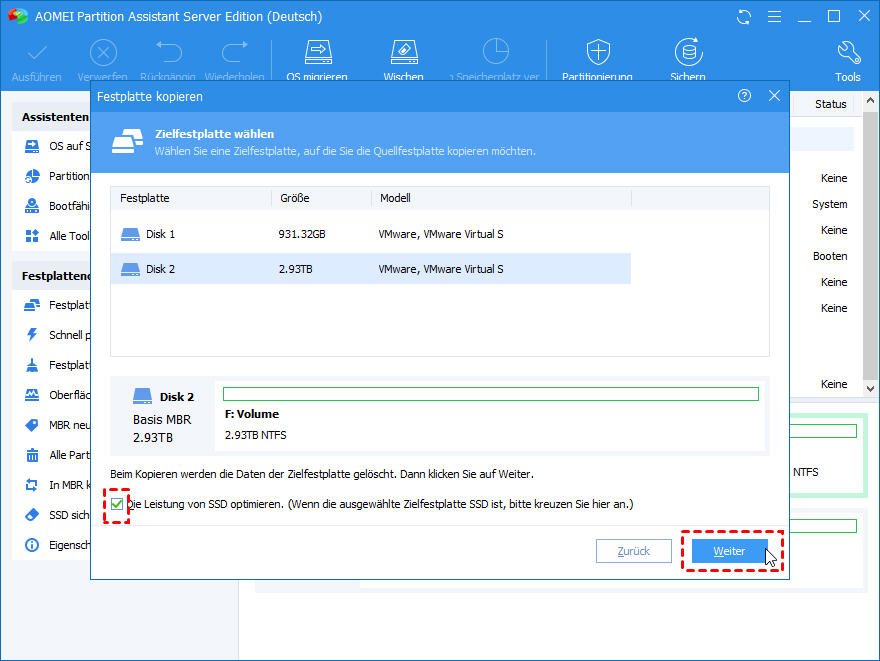Select Disk 1 row in disk list
Viewport: 880px width, 661px height.
370,234
